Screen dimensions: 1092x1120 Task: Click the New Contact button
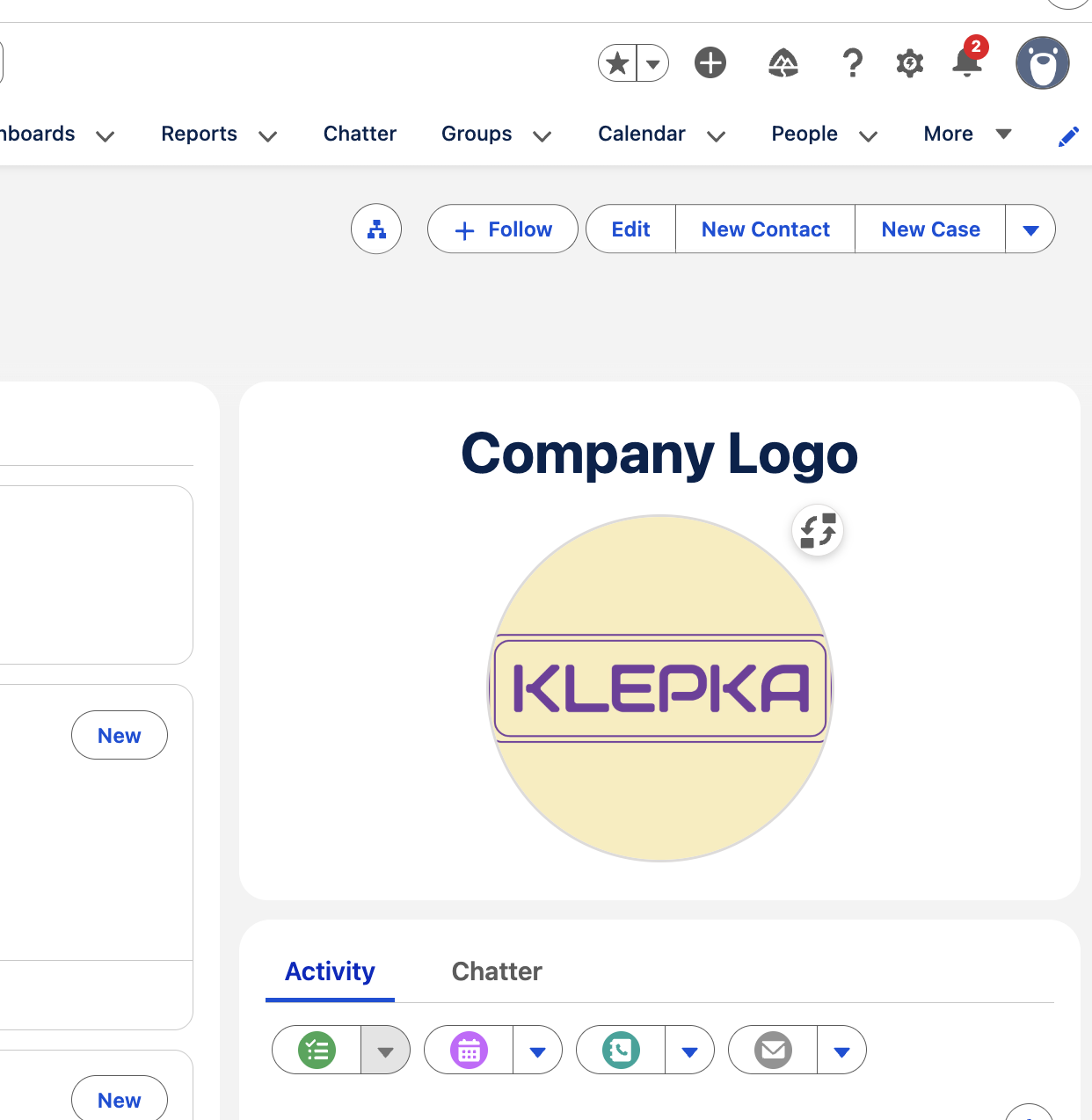tap(765, 229)
